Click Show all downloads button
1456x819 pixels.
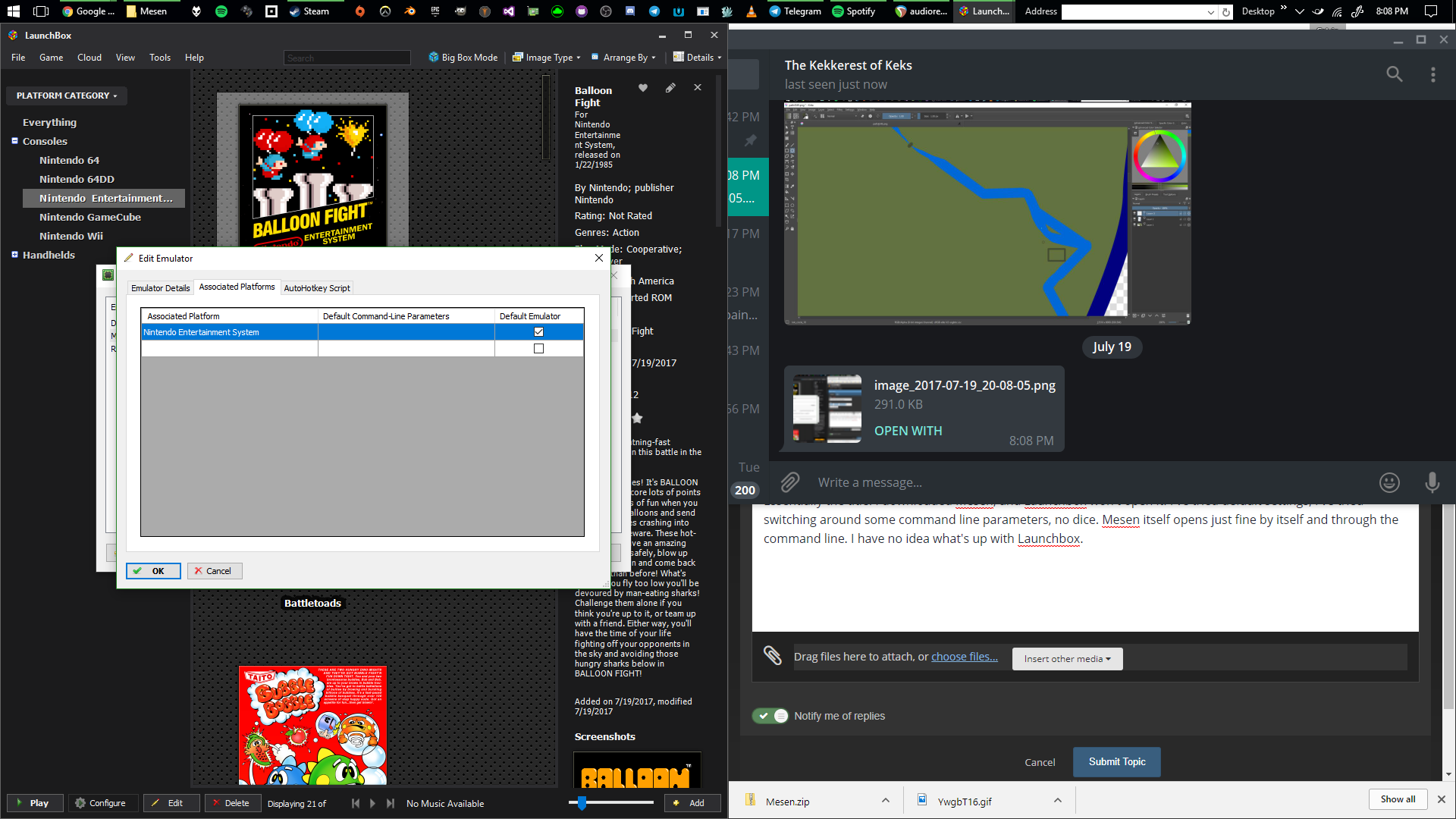1398,799
